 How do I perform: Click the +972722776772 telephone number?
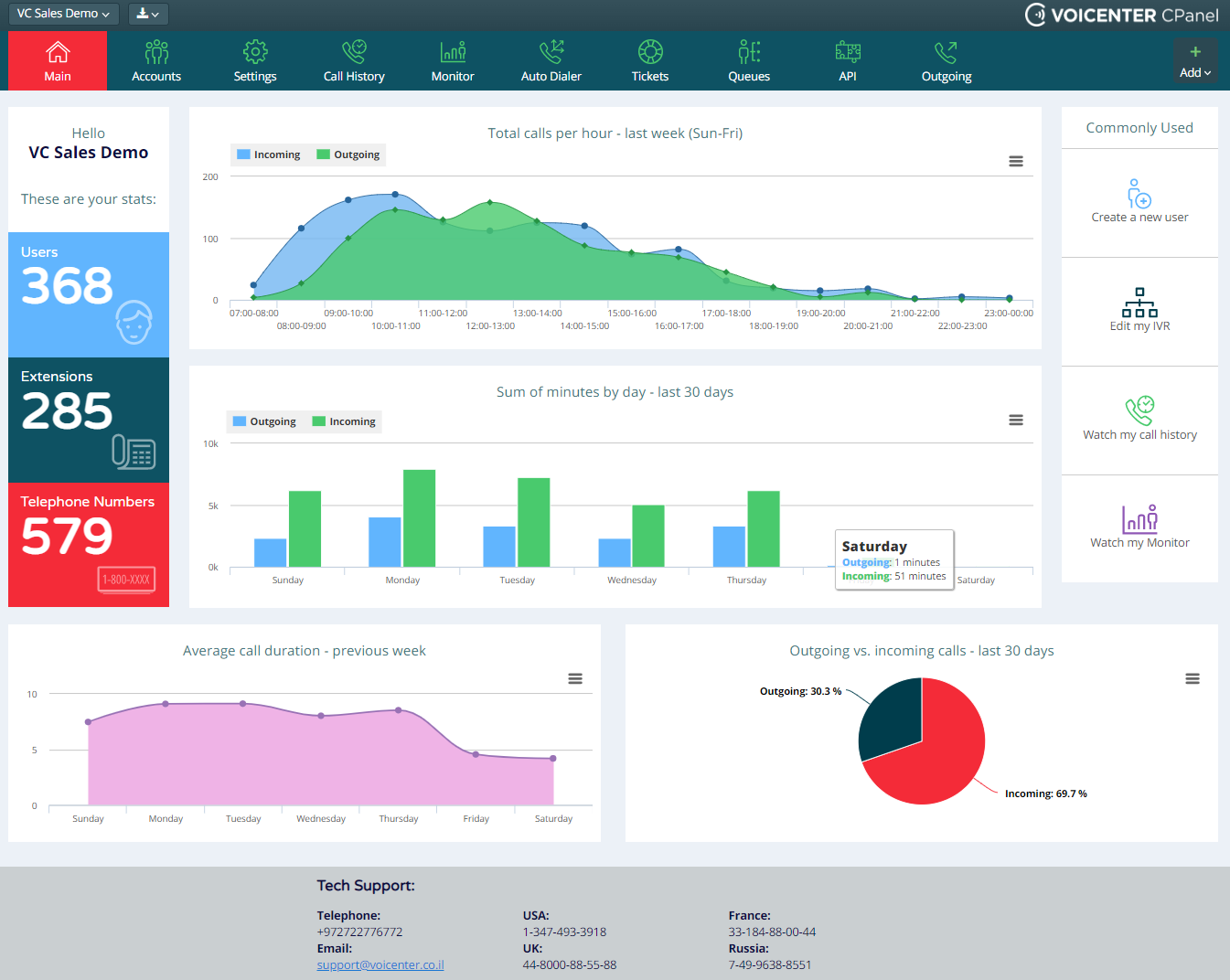[359, 932]
